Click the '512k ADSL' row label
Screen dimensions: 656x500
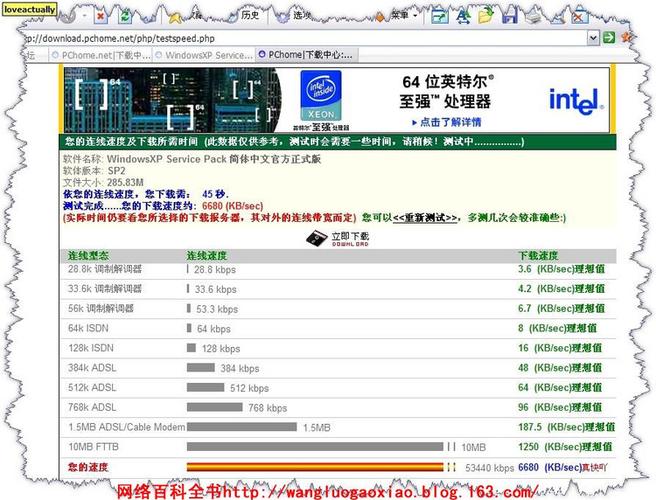92,387
